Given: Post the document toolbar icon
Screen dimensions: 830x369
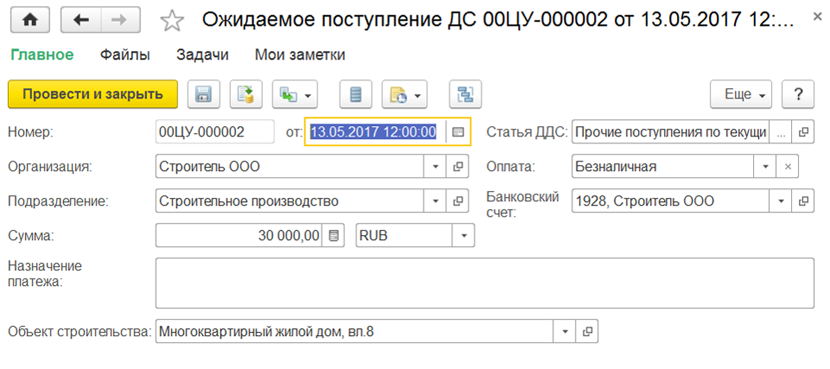Looking at the screenshot, I should pyautogui.click(x=246, y=94).
